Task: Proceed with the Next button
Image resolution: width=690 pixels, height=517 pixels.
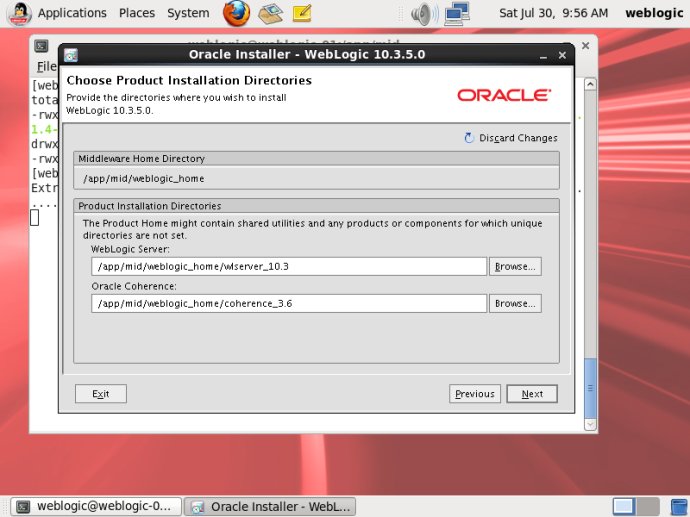Action: coord(532,394)
